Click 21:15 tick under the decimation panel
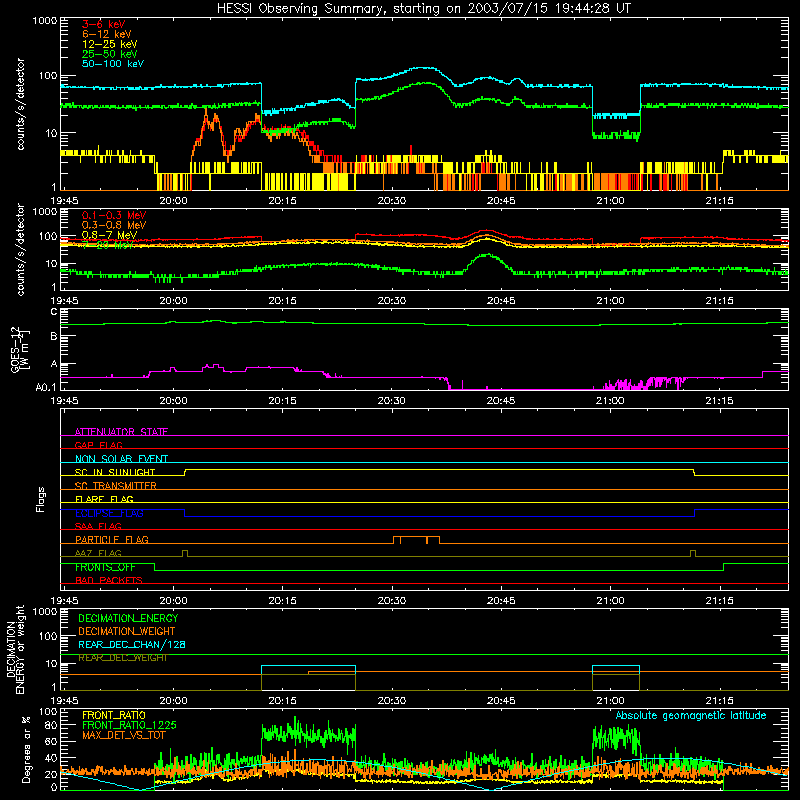Screen dimensions: 800x800 (719, 701)
